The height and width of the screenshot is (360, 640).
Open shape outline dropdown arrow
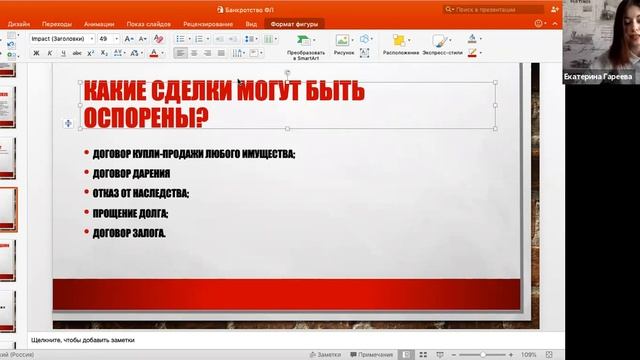[481, 53]
